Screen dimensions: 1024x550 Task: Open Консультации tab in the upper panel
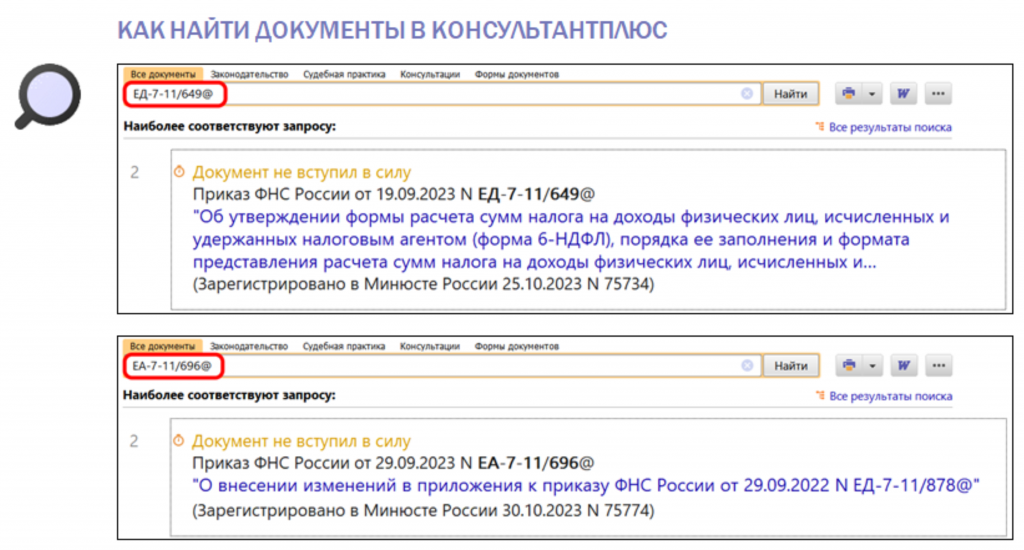pos(430,74)
